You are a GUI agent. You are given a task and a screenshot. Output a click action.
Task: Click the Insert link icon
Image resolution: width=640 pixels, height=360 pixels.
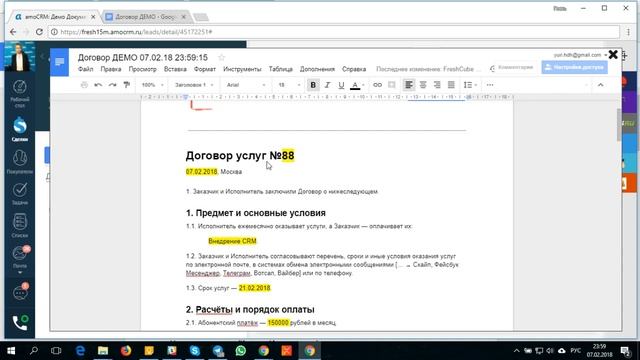pyautogui.click(x=378, y=85)
